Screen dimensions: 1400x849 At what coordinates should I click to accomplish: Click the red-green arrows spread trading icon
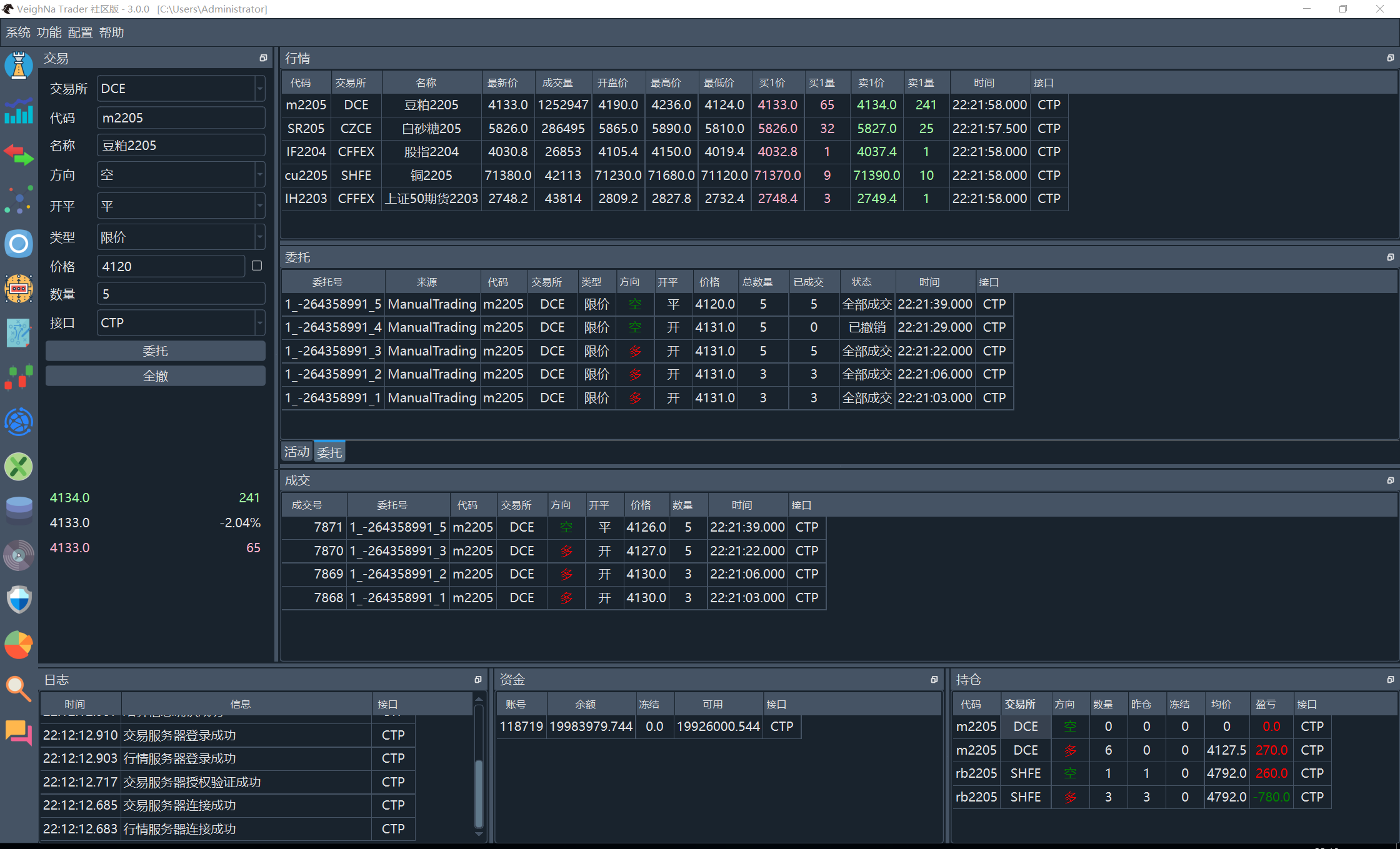(x=19, y=154)
